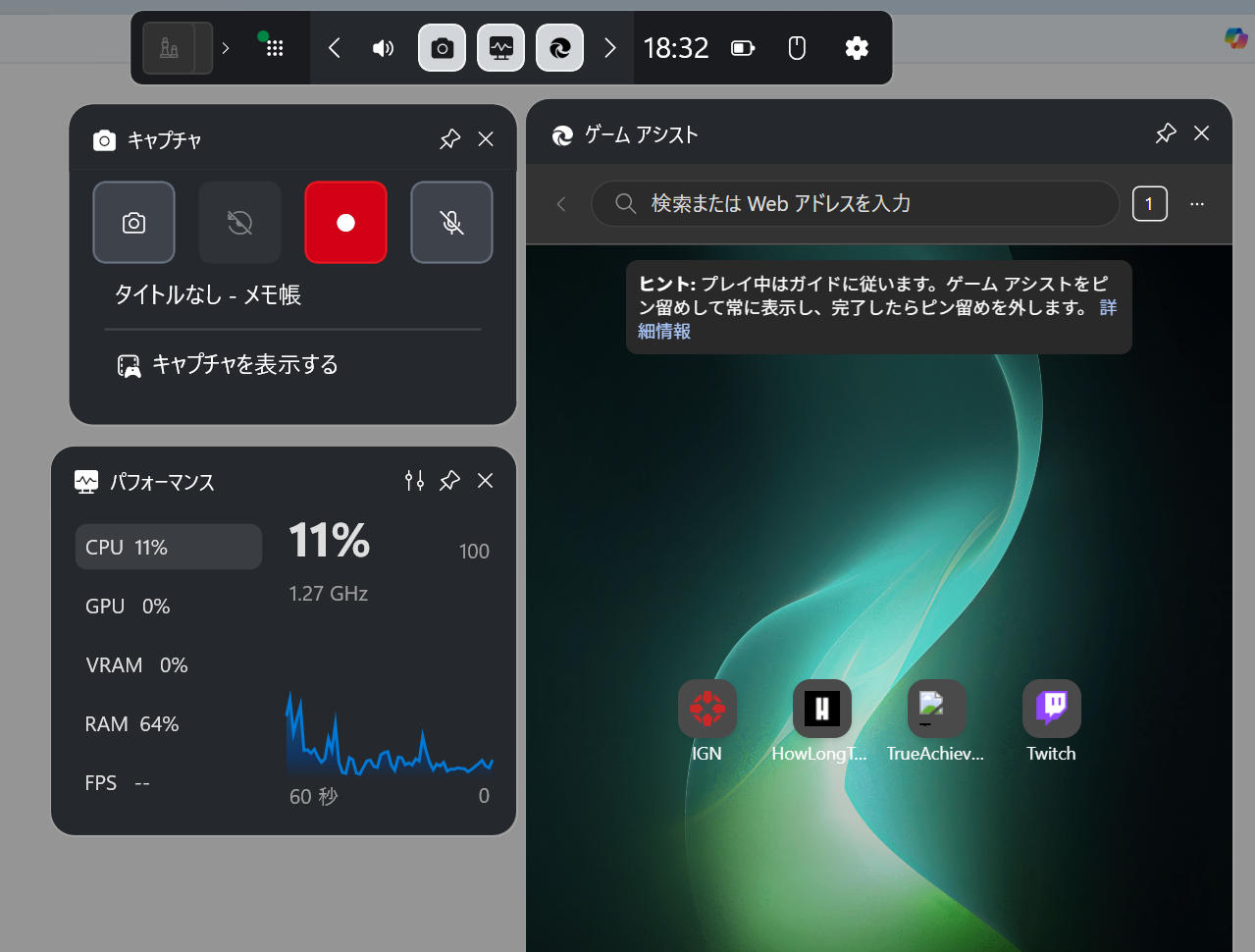Pin the キャプチャ widget
Image resolution: width=1255 pixels, height=952 pixels.
pyautogui.click(x=449, y=138)
